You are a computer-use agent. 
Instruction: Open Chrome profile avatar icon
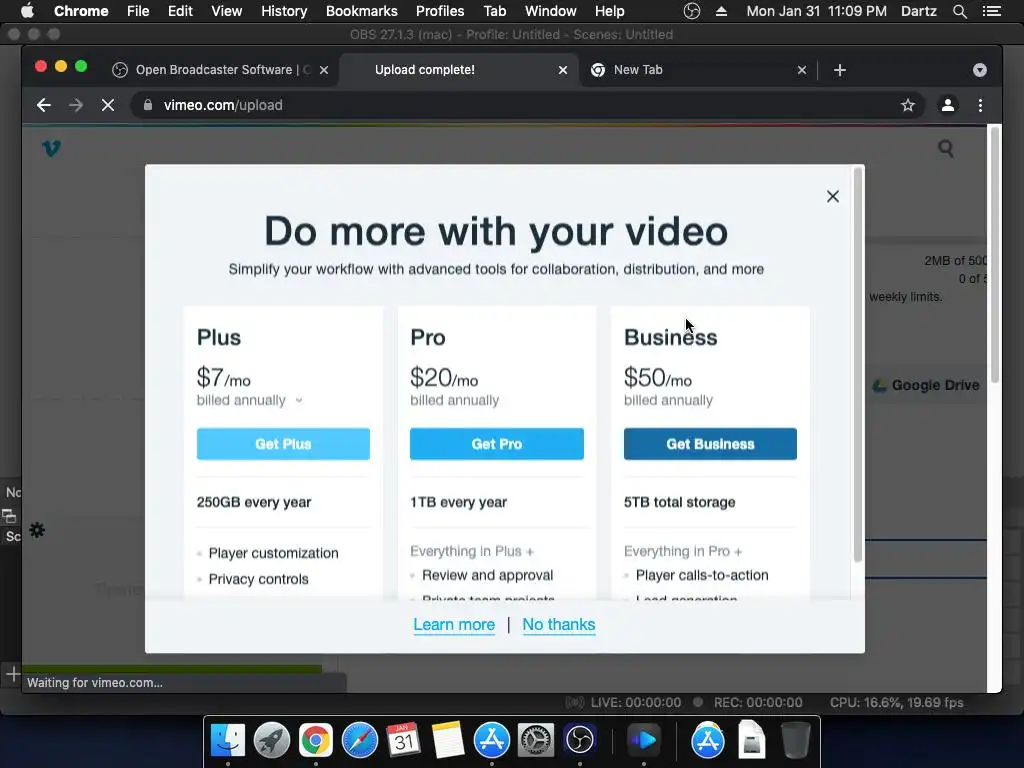(948, 105)
